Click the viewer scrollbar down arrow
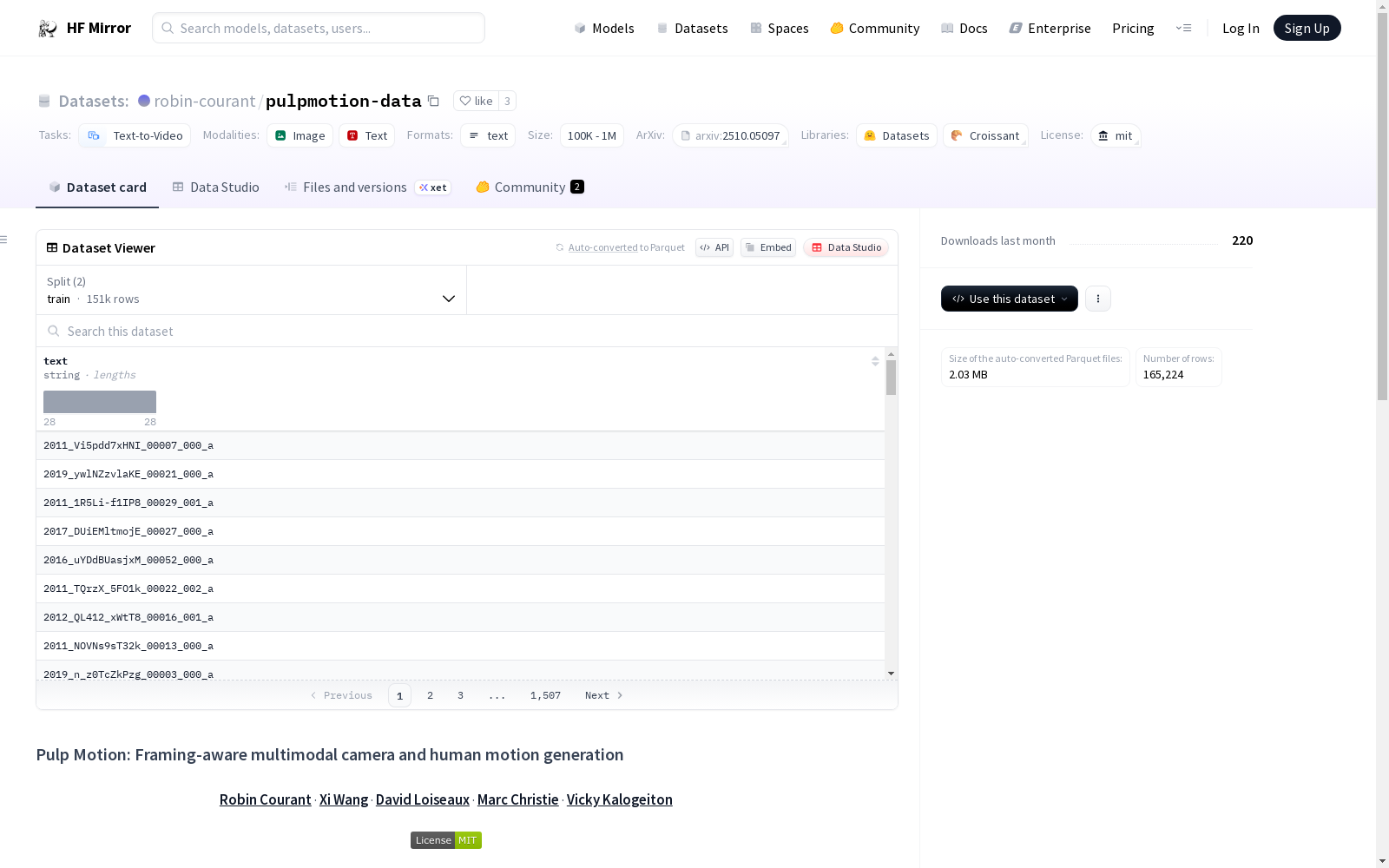 click(891, 674)
